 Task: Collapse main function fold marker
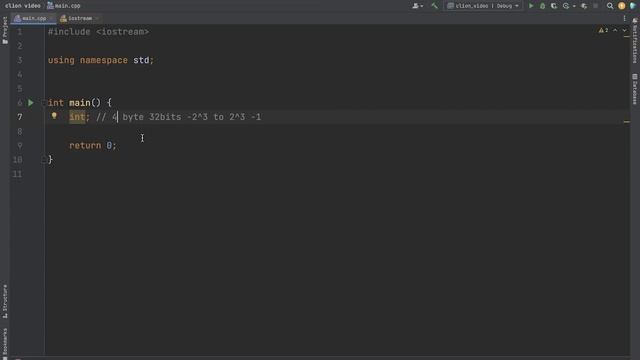click(43, 103)
